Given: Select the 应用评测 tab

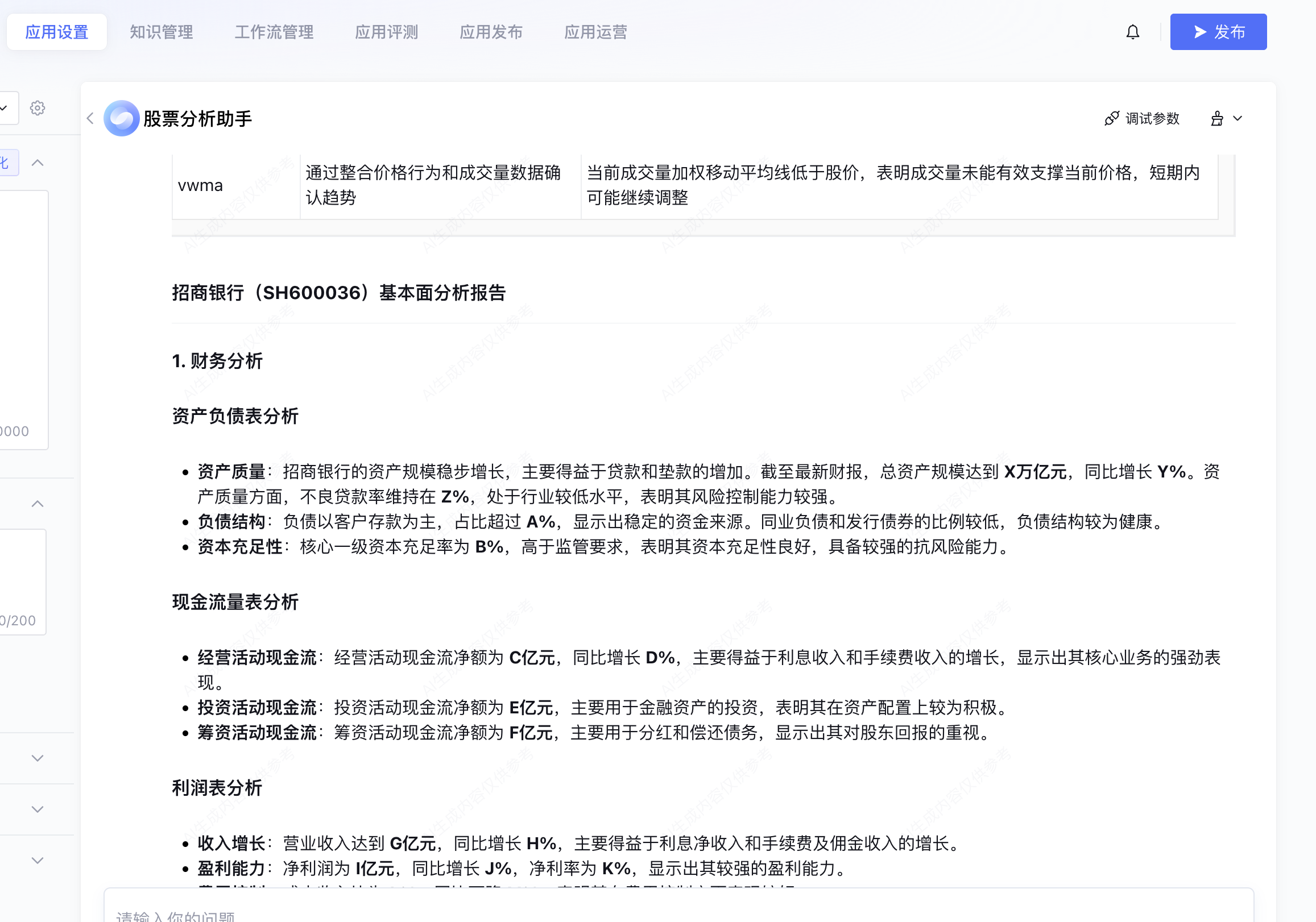Looking at the screenshot, I should coord(386,32).
